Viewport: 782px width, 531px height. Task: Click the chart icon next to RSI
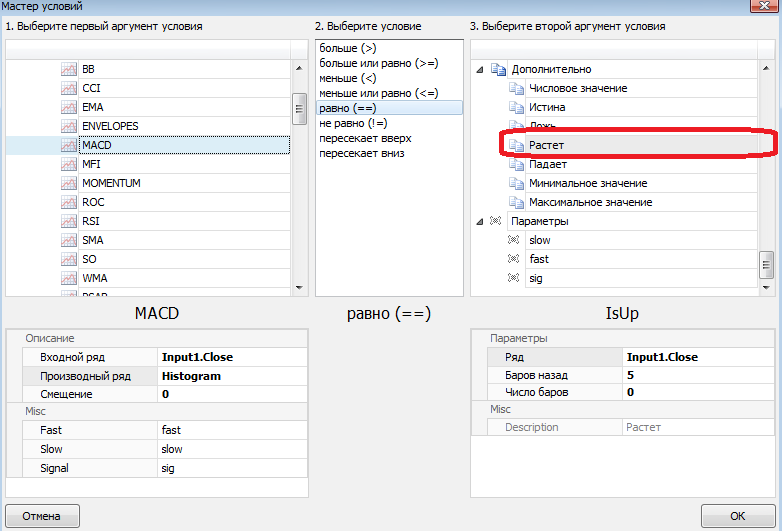click(x=68, y=222)
